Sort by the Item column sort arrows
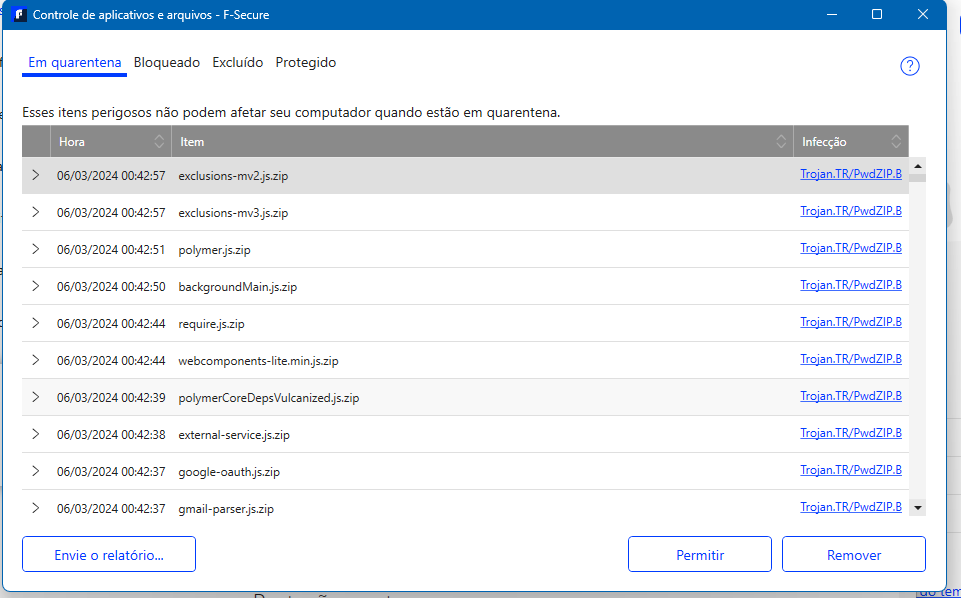The image size is (961, 598). click(781, 142)
